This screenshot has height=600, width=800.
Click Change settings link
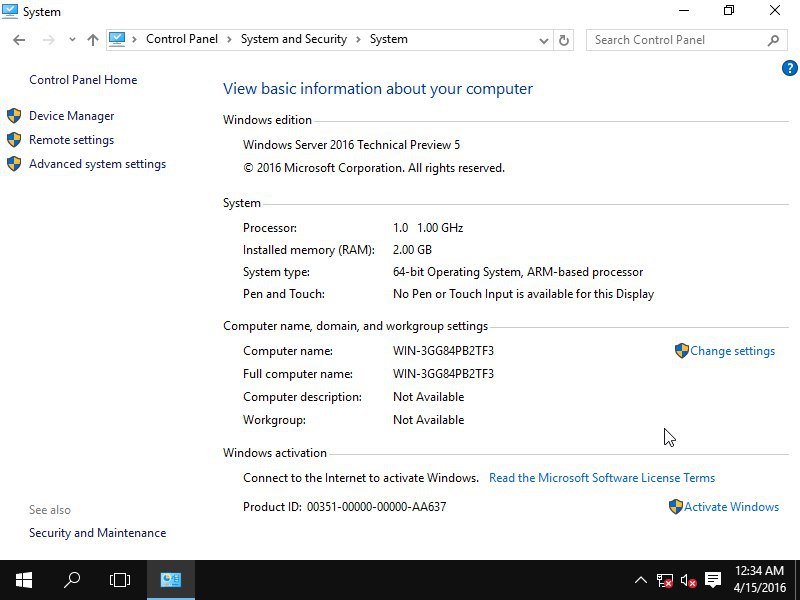click(x=732, y=351)
